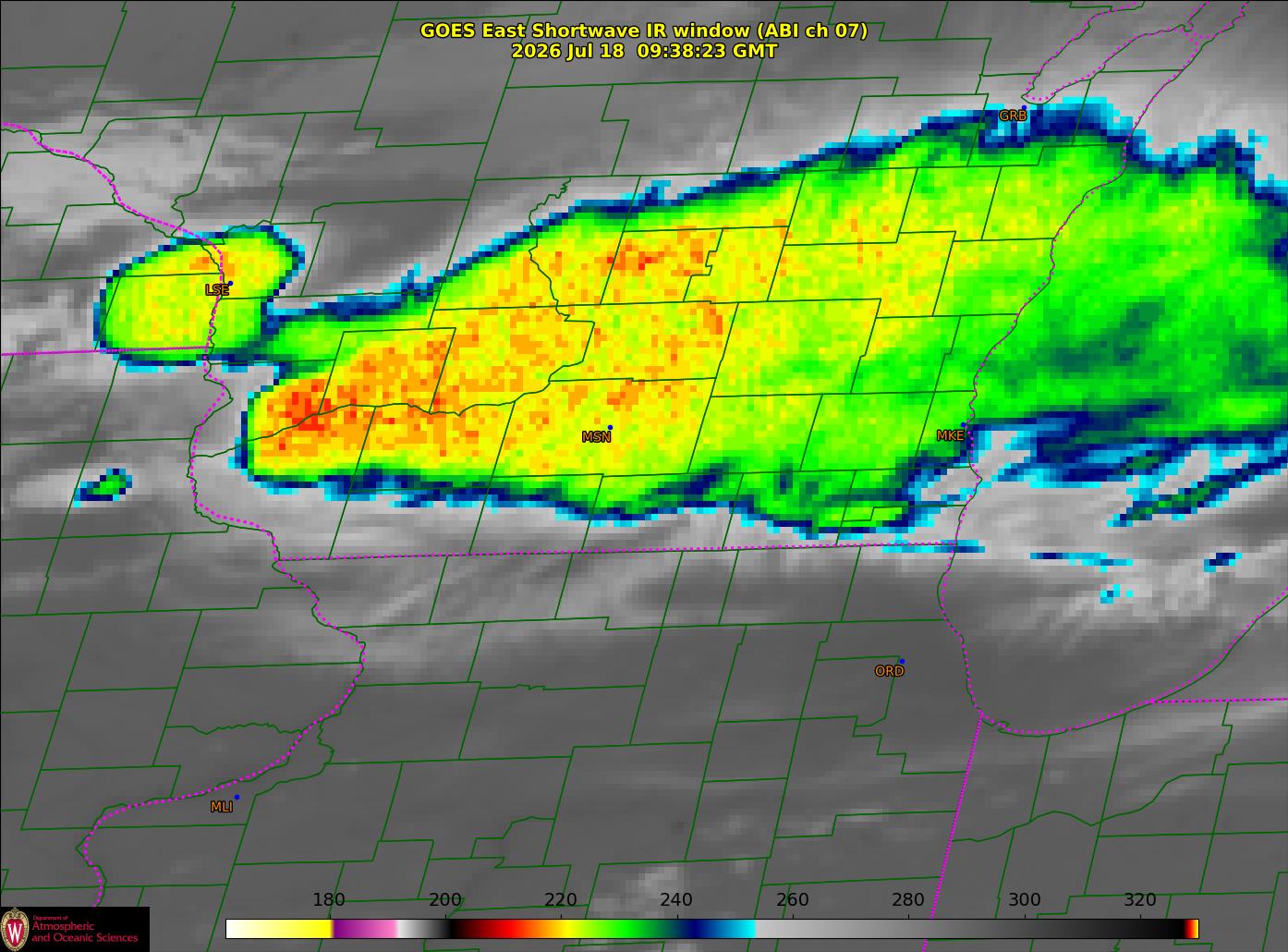
Task: Select the 220 mark on color scale
Action: tap(561, 900)
